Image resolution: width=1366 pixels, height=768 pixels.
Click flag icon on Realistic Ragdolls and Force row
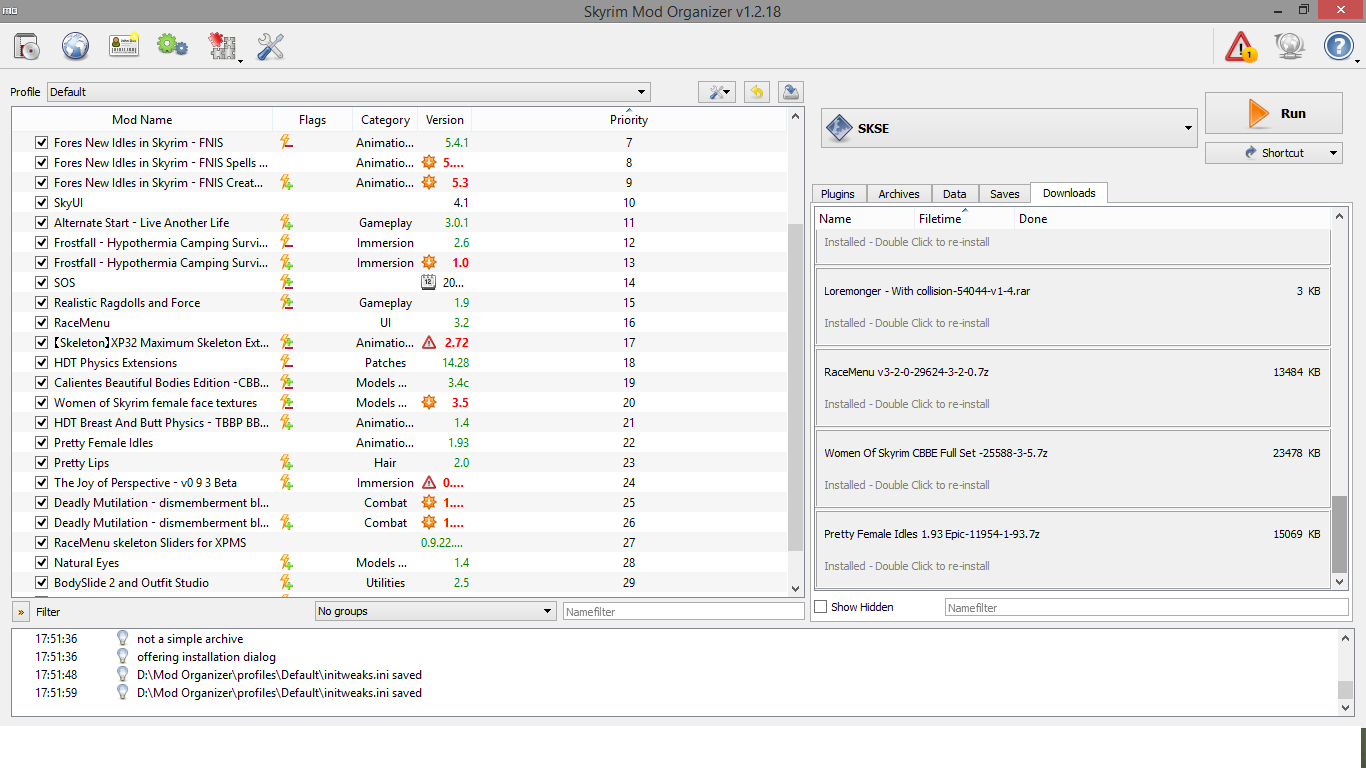286,303
